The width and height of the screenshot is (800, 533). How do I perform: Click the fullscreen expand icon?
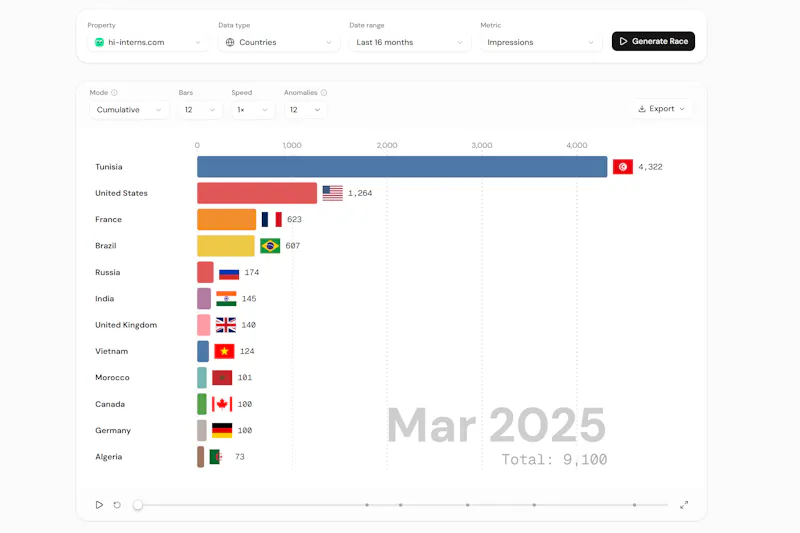tap(684, 505)
